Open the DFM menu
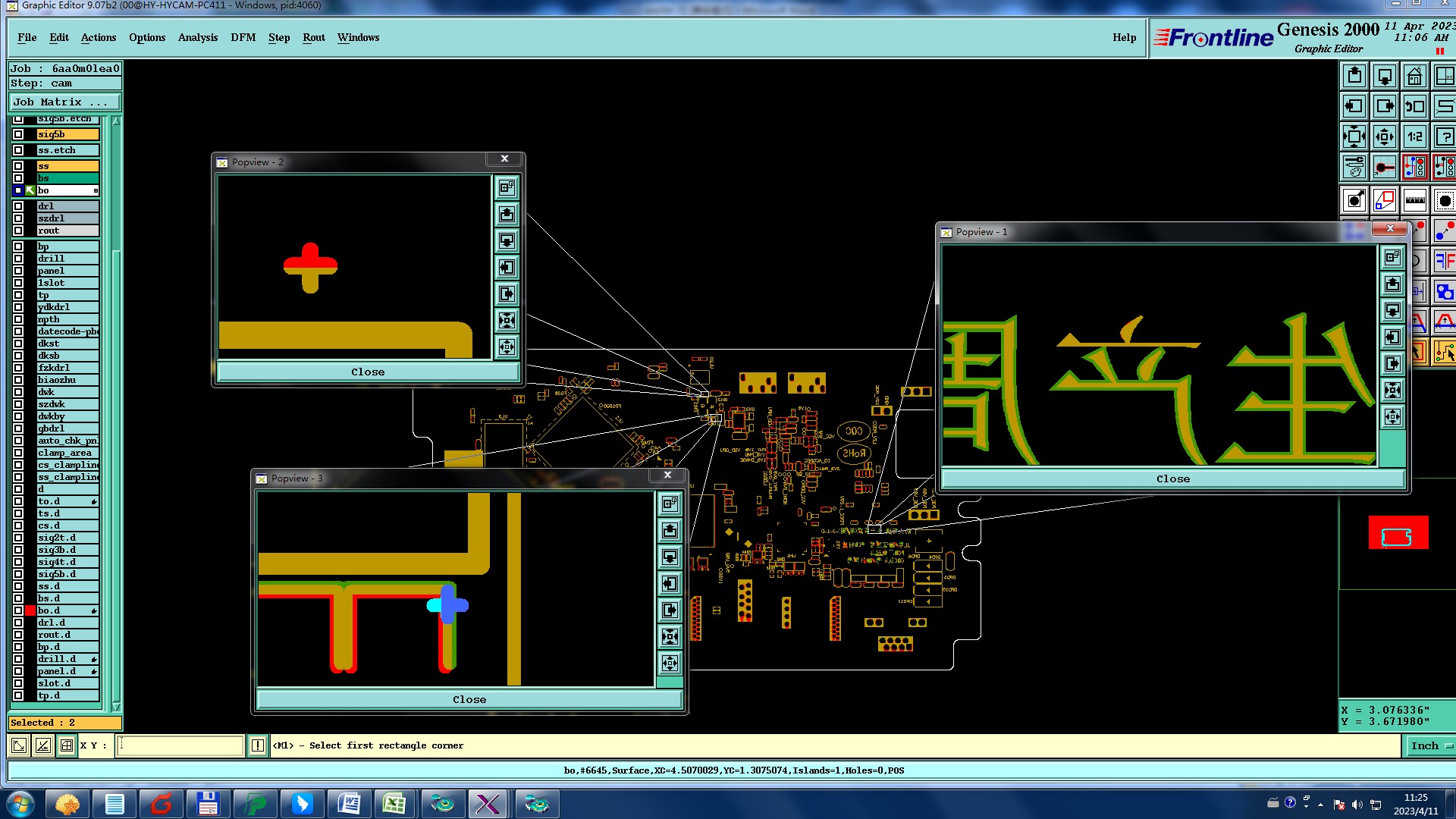The image size is (1456, 819). point(243,38)
